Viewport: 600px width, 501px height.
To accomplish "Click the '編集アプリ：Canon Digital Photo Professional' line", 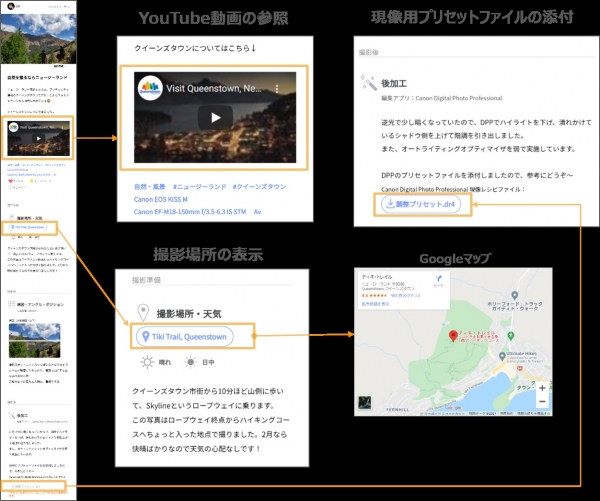I will 442,98.
